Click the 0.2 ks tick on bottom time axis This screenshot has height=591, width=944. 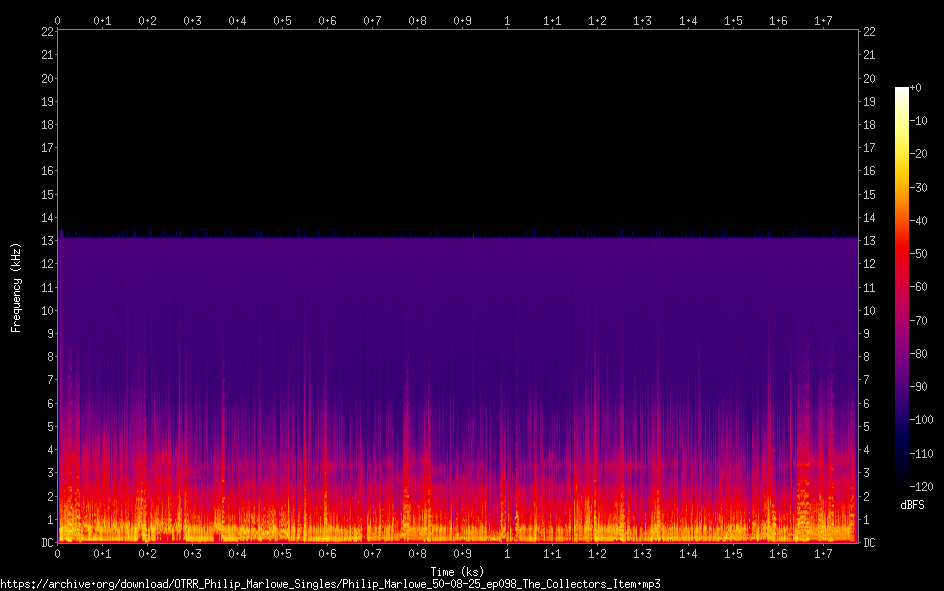[148, 554]
